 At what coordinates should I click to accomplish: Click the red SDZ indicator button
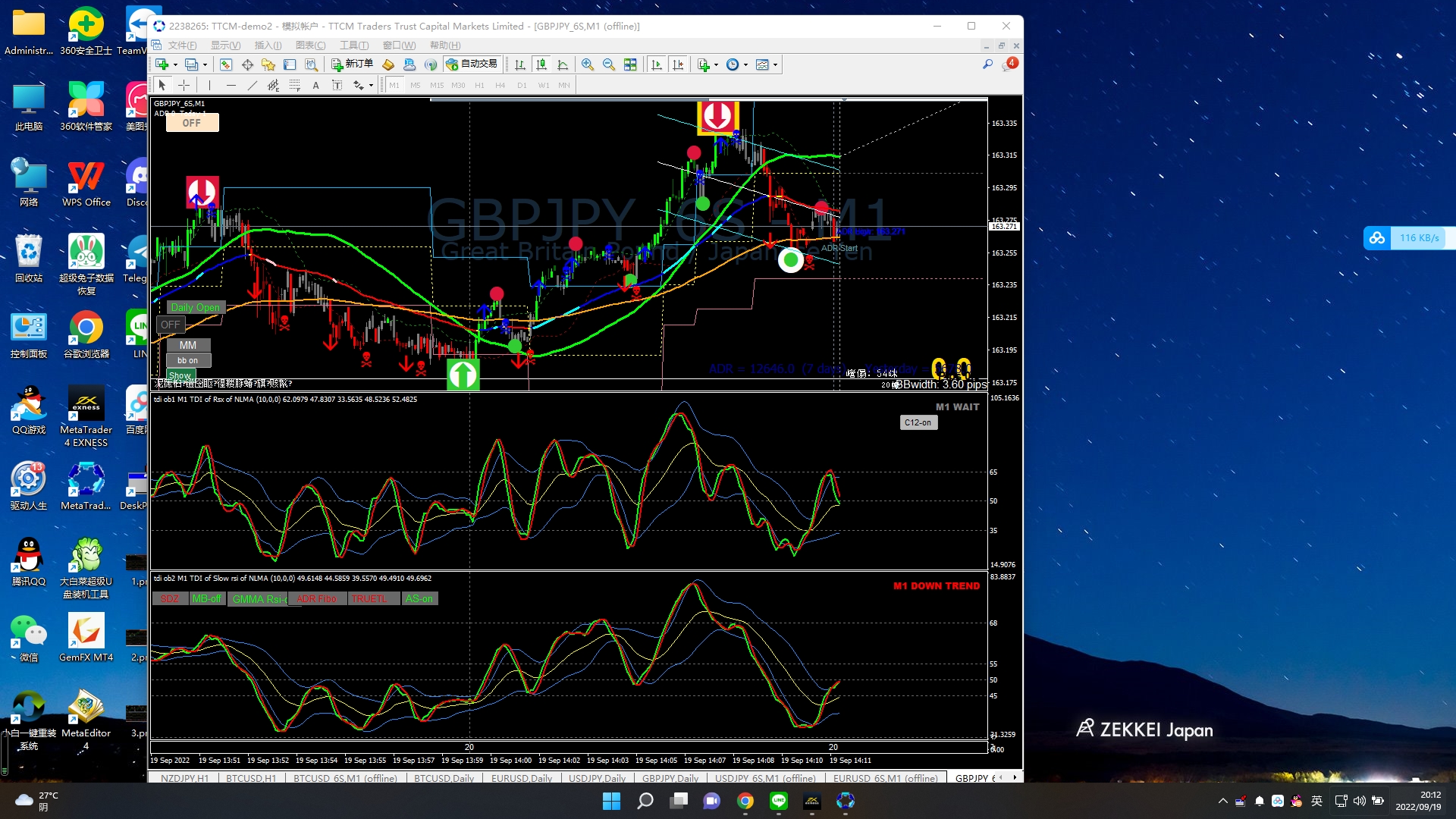click(169, 599)
